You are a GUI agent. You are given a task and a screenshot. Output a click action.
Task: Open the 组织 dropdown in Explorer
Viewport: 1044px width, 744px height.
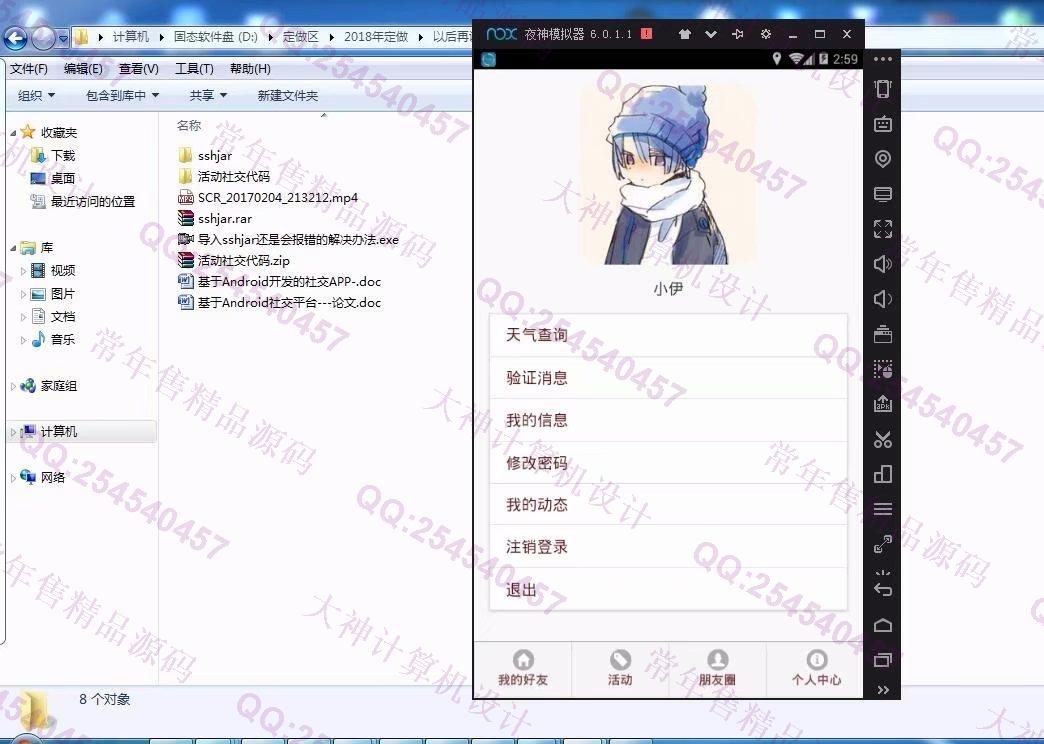tap(36, 95)
